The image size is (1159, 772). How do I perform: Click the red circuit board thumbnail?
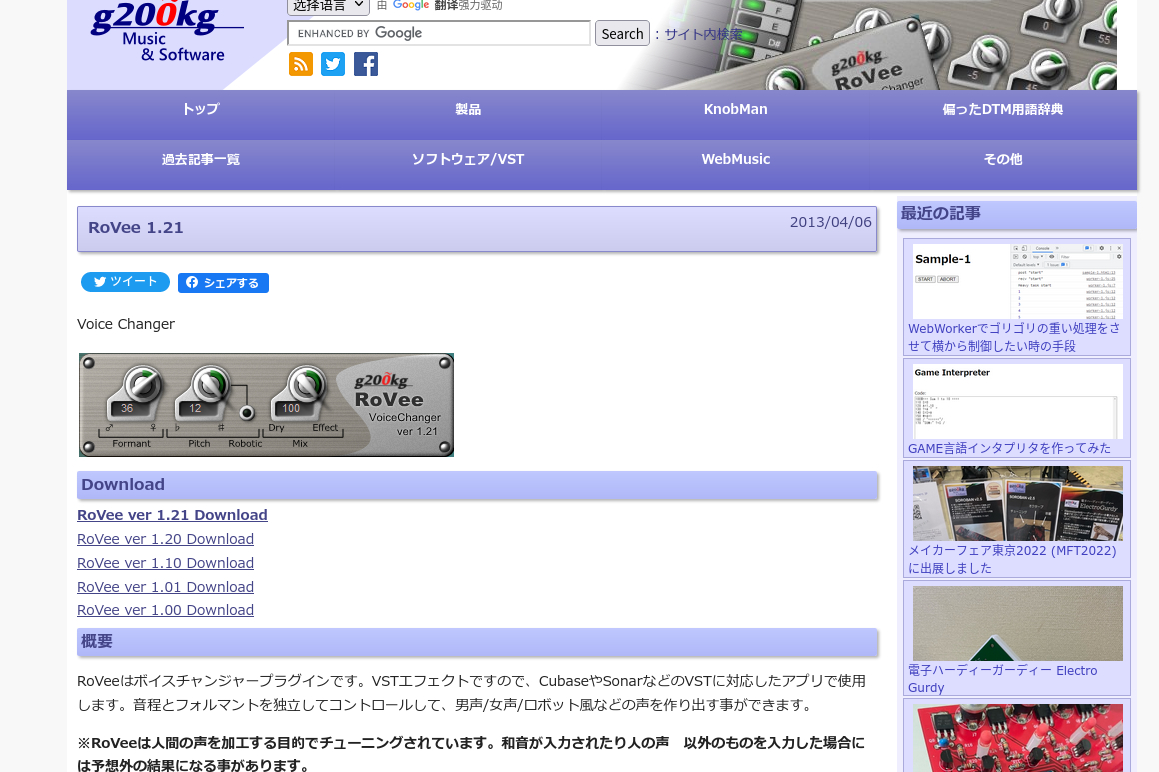coord(1017,738)
